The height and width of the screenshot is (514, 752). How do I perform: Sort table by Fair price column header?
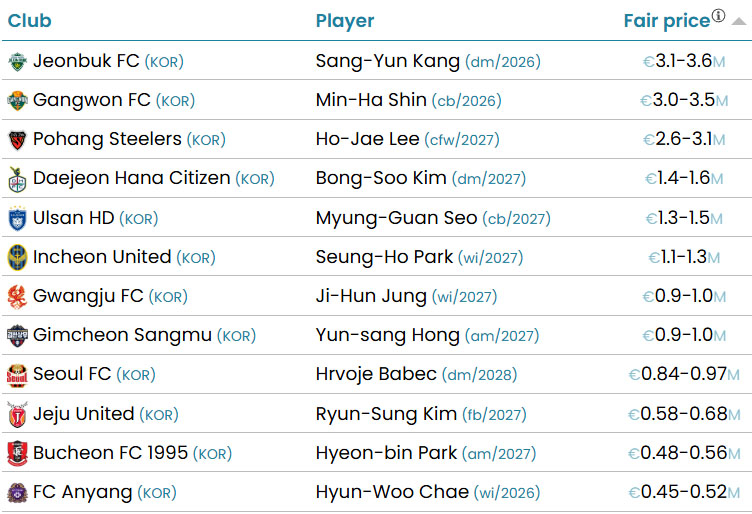666,21
